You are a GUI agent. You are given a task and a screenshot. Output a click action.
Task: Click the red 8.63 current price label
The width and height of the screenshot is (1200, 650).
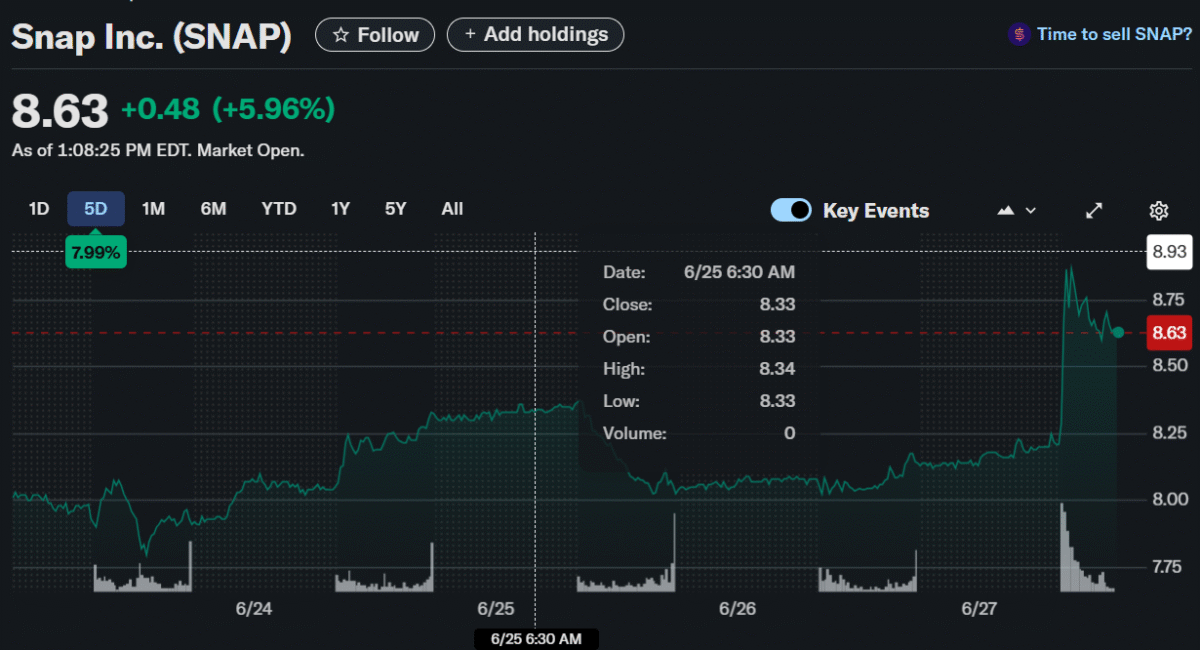pyautogui.click(x=1169, y=333)
